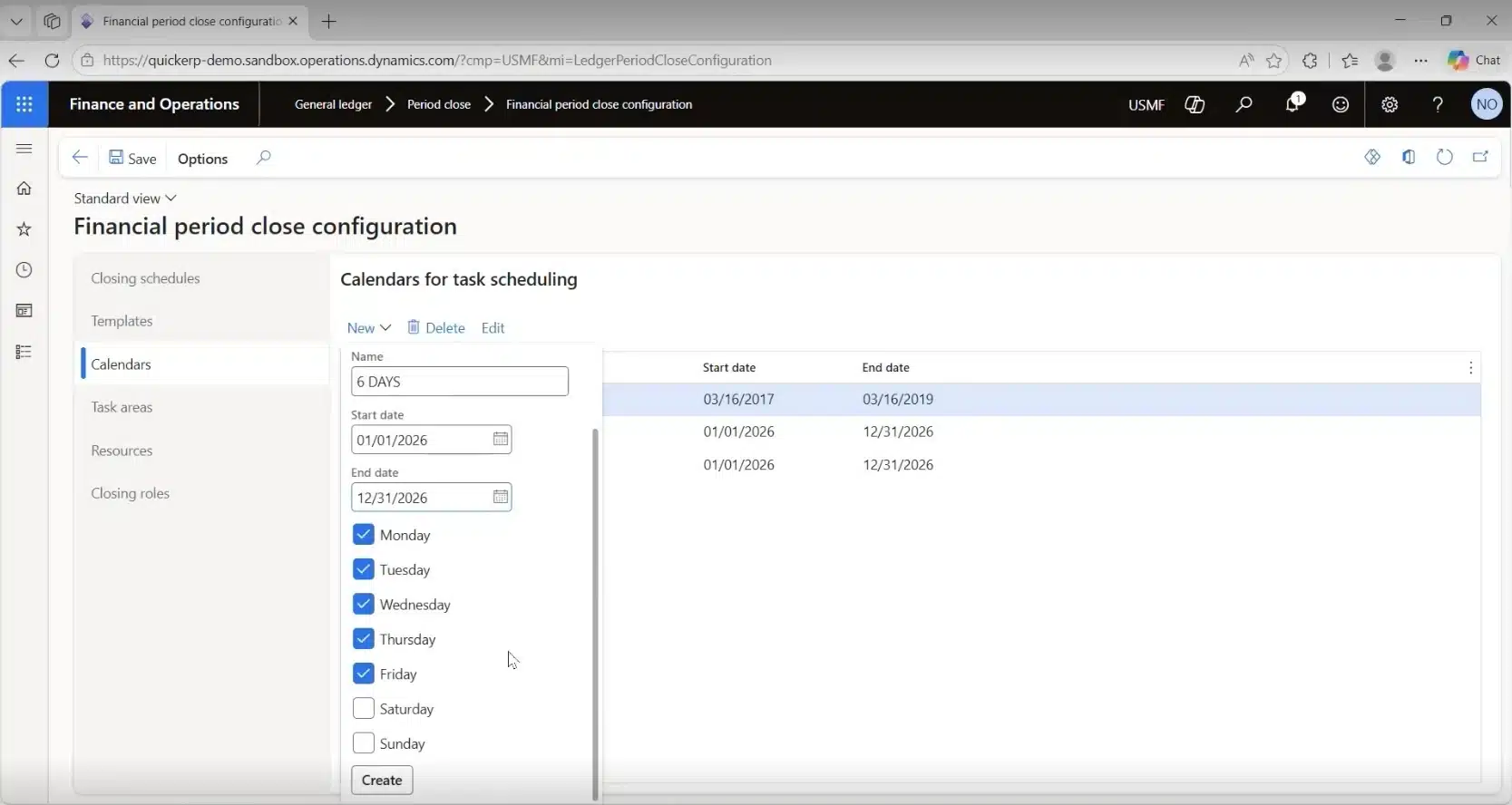Viewport: 1512px width, 805px height.
Task: Open the Settings gear icon
Action: (x=1390, y=104)
